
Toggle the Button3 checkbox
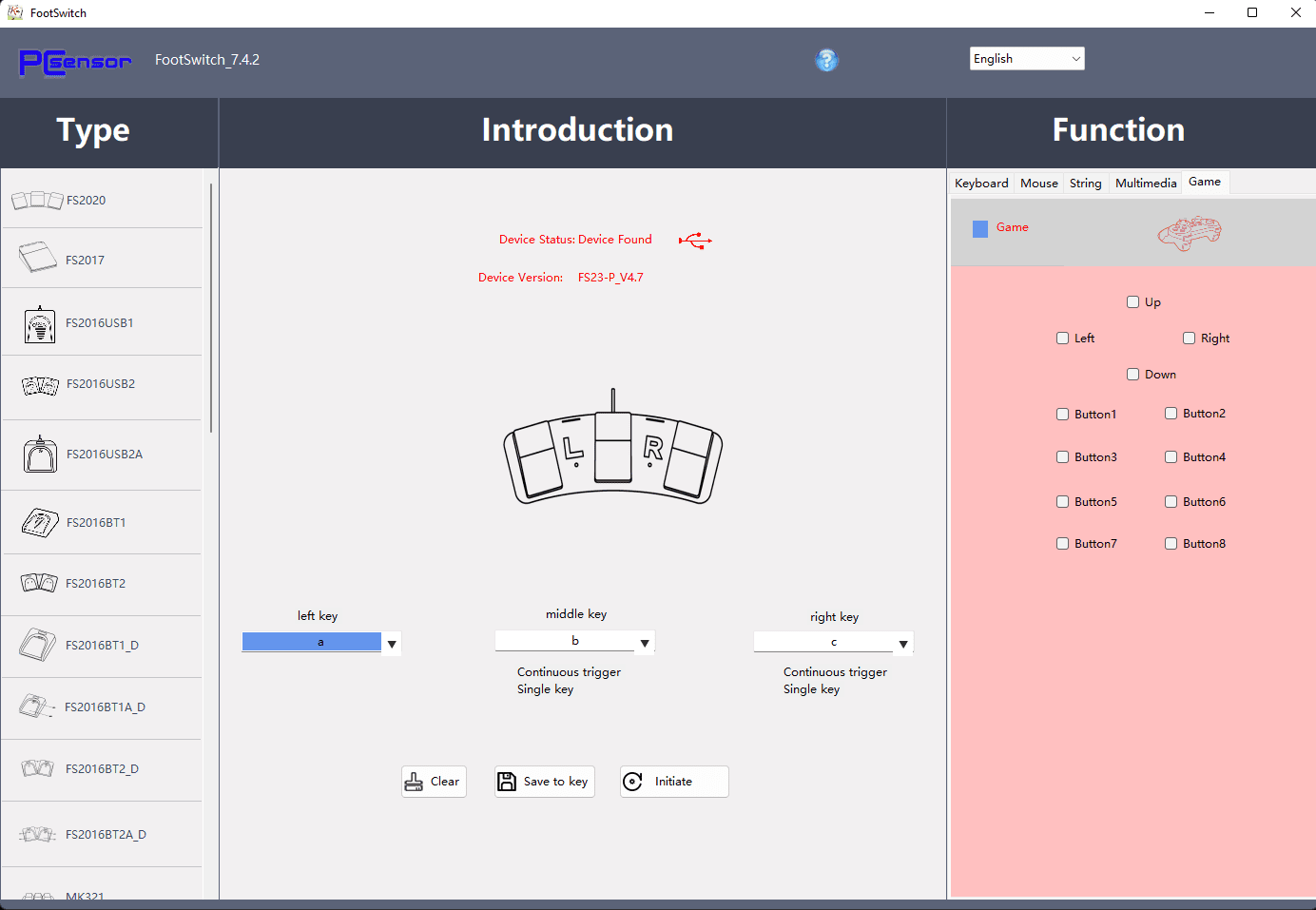click(x=1062, y=457)
